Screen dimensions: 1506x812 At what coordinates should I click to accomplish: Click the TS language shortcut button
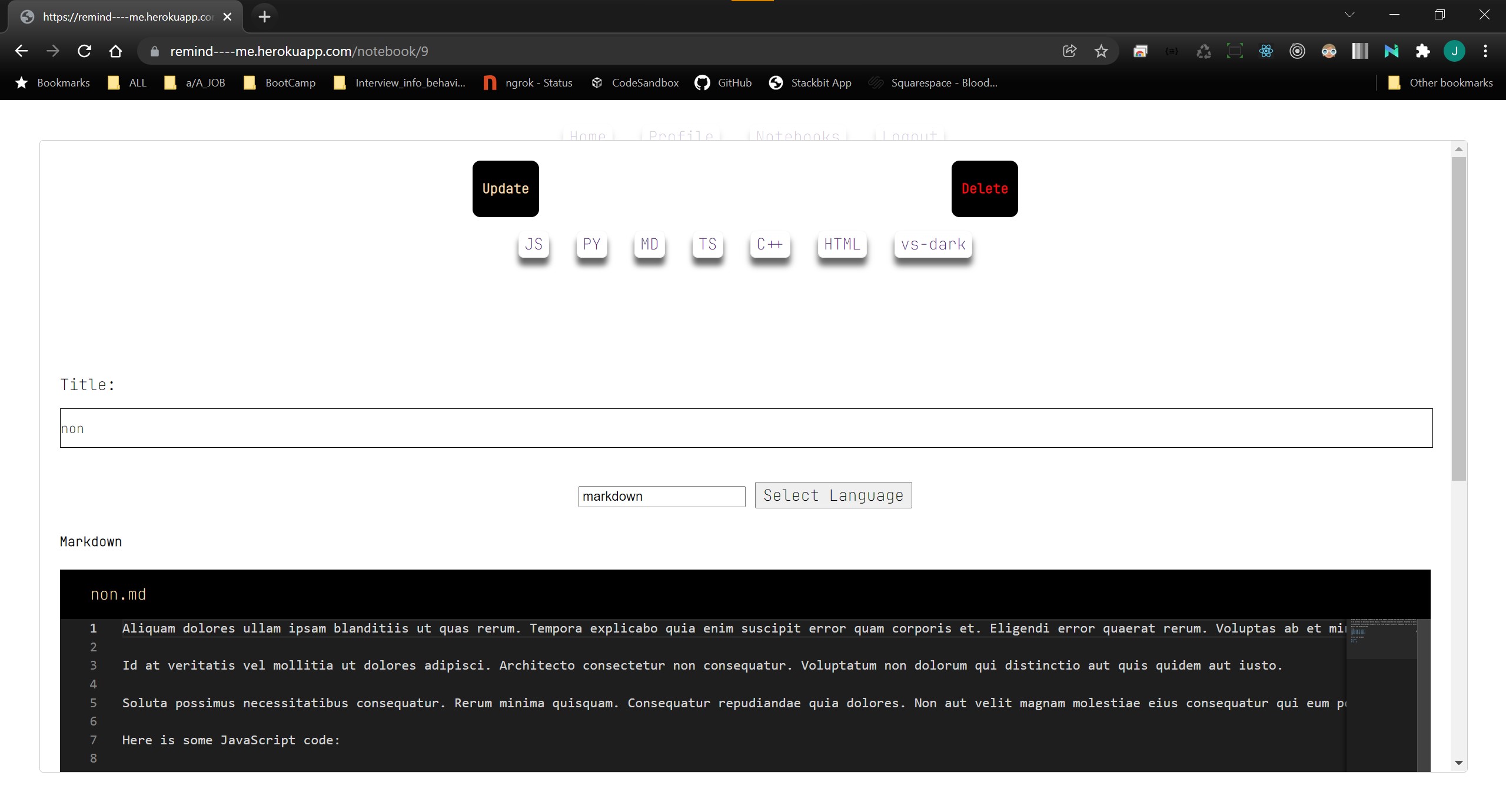point(706,243)
